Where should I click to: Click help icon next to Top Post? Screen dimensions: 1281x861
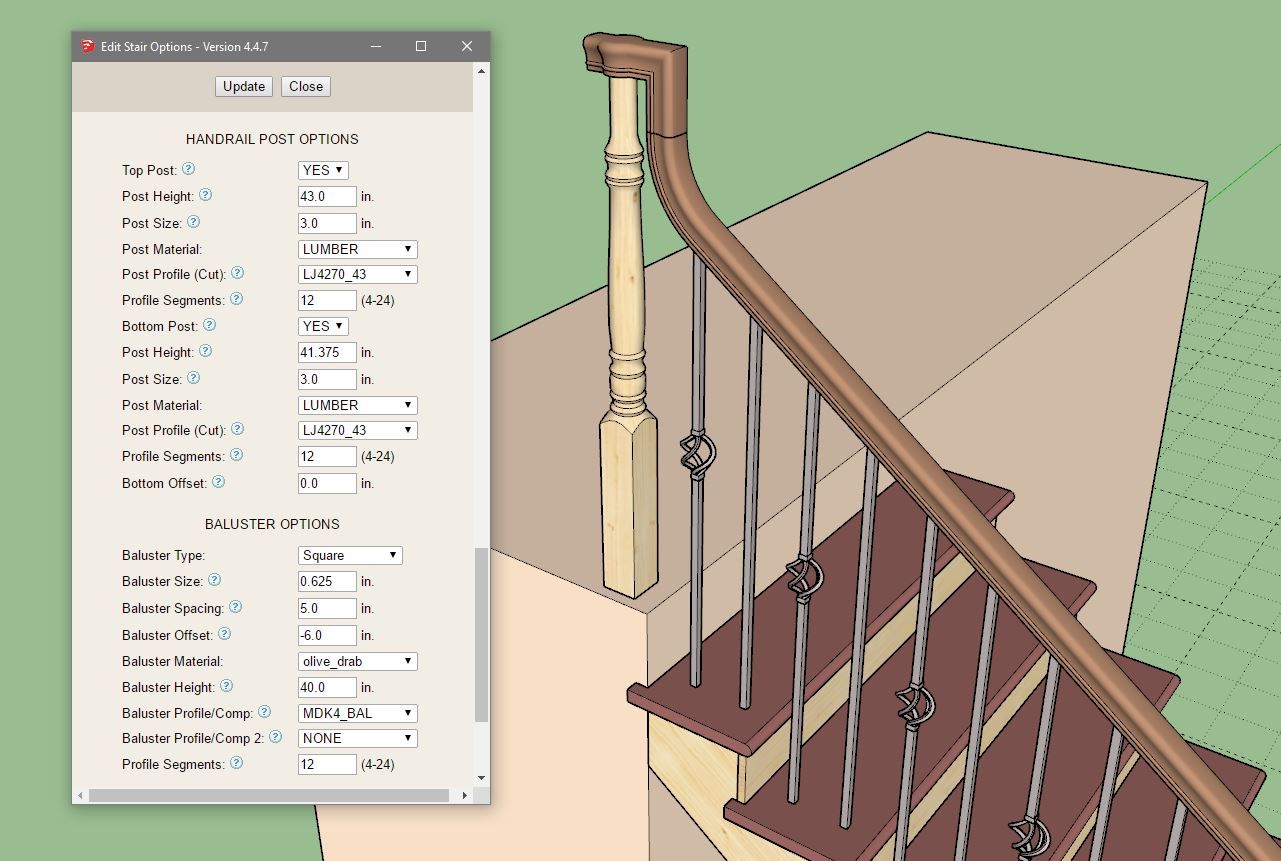(188, 169)
